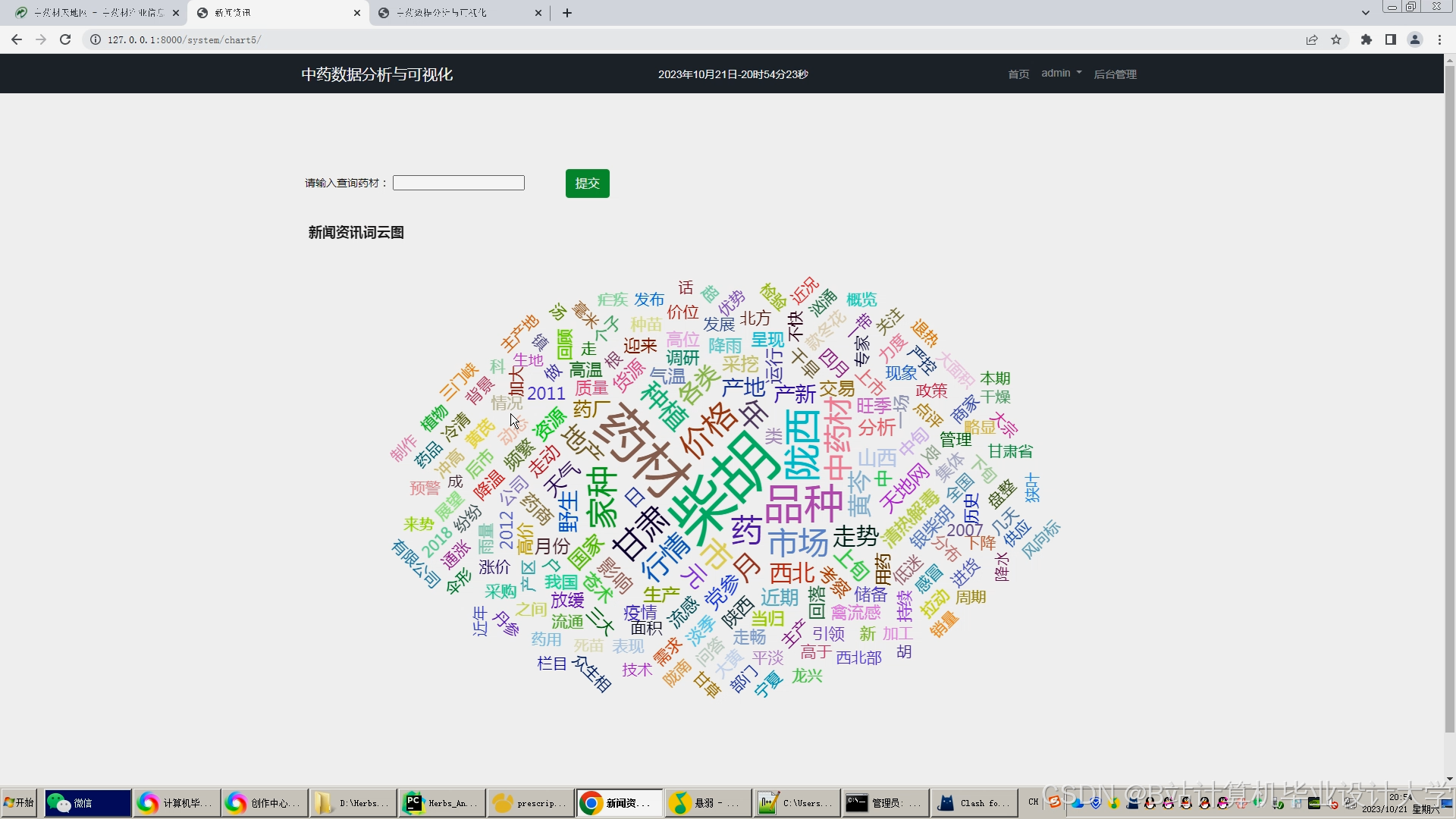Image resolution: width=1456 pixels, height=819 pixels.
Task: Expand the tab search chevron
Action: coord(1366,13)
